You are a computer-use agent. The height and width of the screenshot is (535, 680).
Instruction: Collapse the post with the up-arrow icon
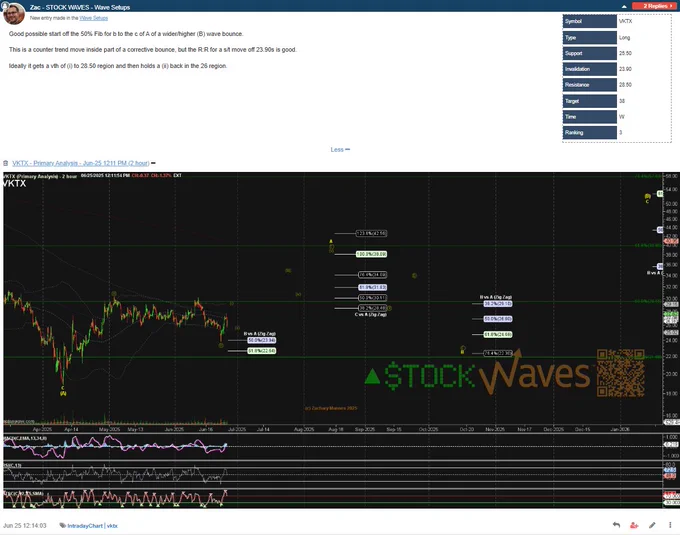(624, 7)
